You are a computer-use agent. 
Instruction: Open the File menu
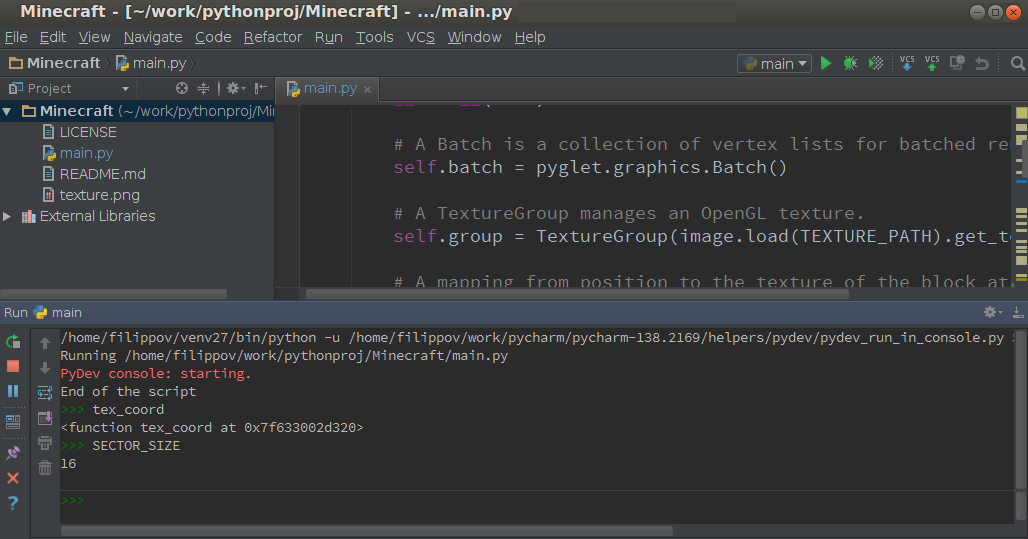point(16,37)
